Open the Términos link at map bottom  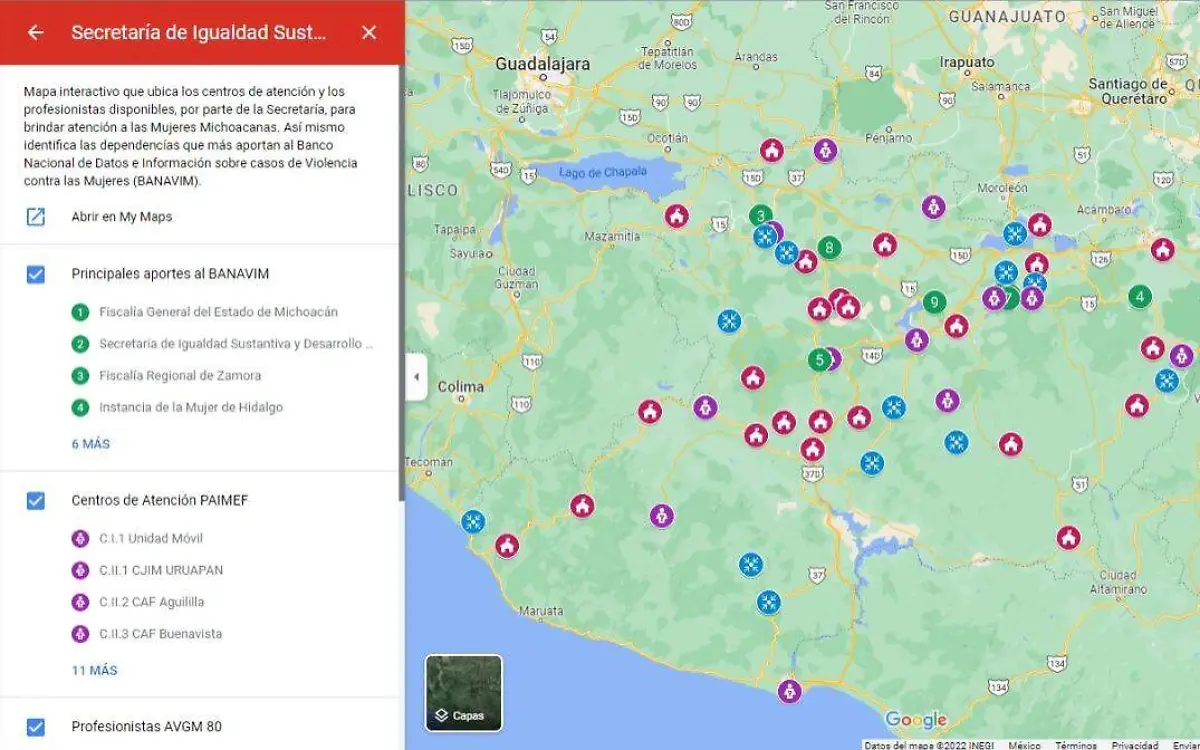click(1075, 745)
